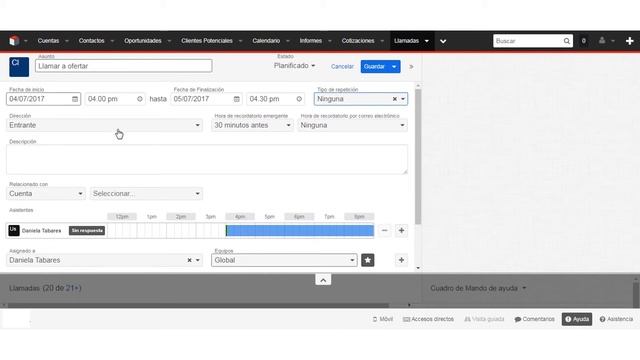Edit the Asunto subject field

click(x=124, y=66)
